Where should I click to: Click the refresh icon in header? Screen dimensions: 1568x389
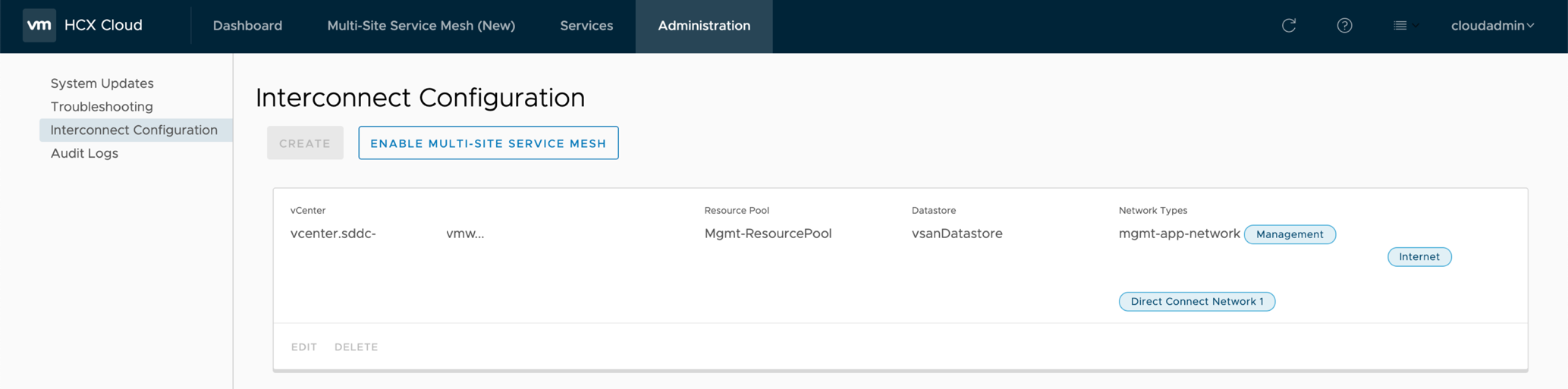point(1288,26)
